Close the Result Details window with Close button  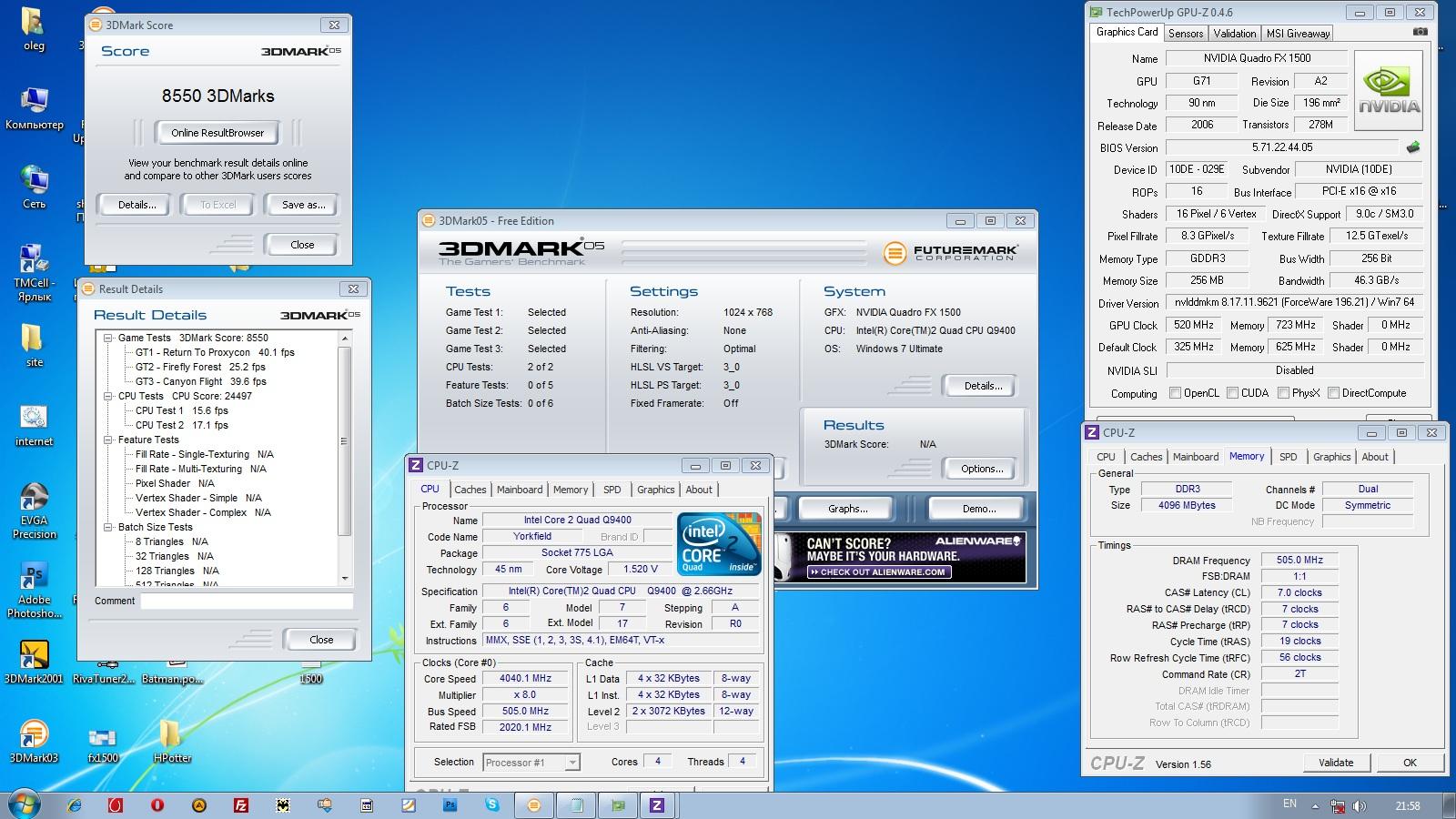[x=320, y=640]
